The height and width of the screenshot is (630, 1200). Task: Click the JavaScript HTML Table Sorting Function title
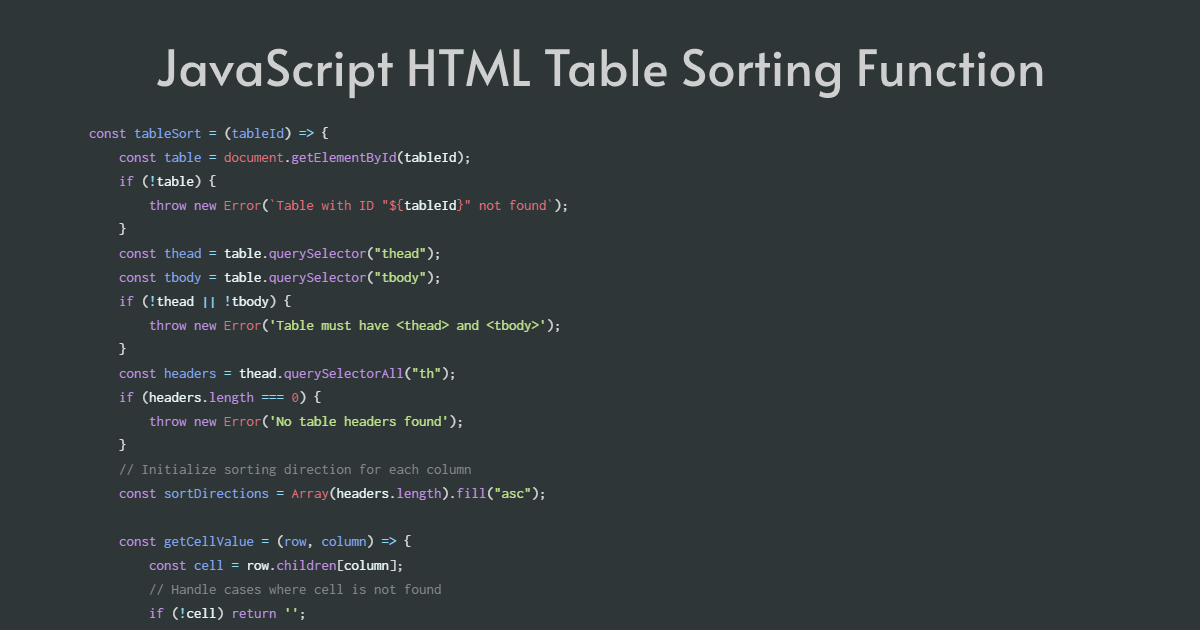tap(600, 70)
